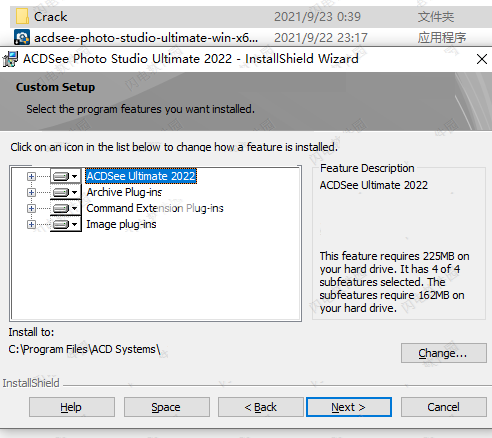Click the Next > button
The height and width of the screenshot is (438, 492).
[349, 407]
